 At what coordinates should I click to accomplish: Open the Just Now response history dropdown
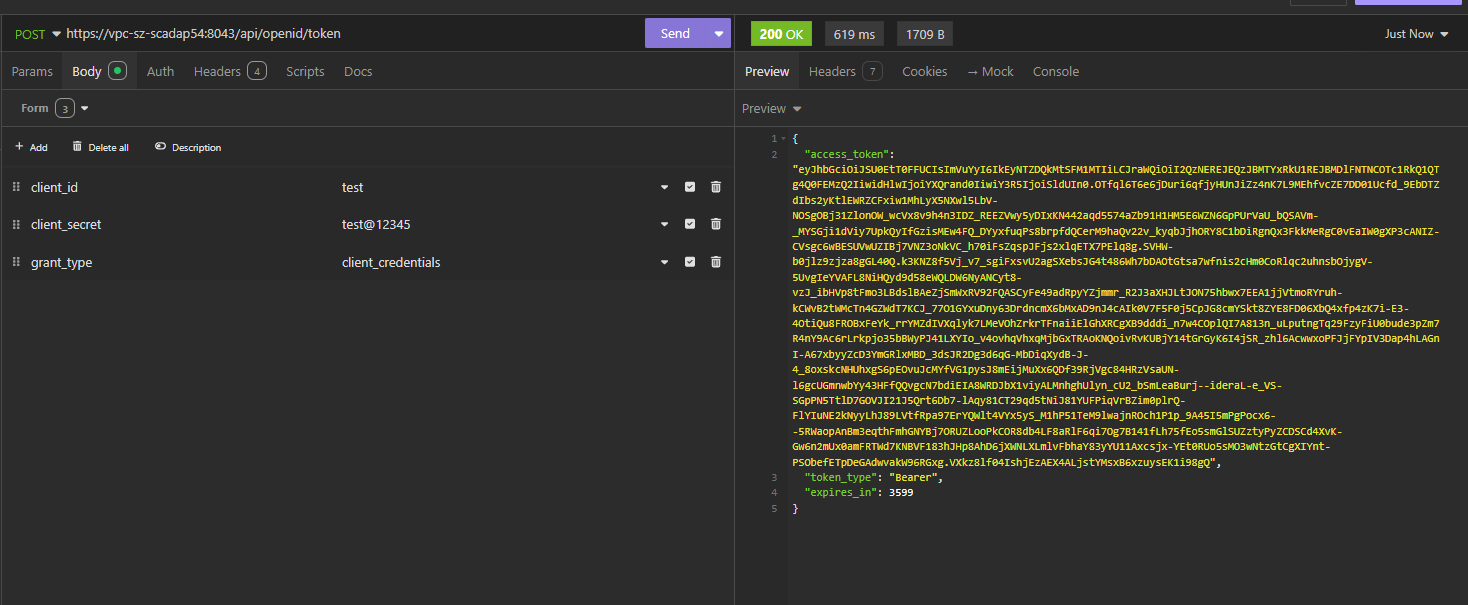[1416, 34]
